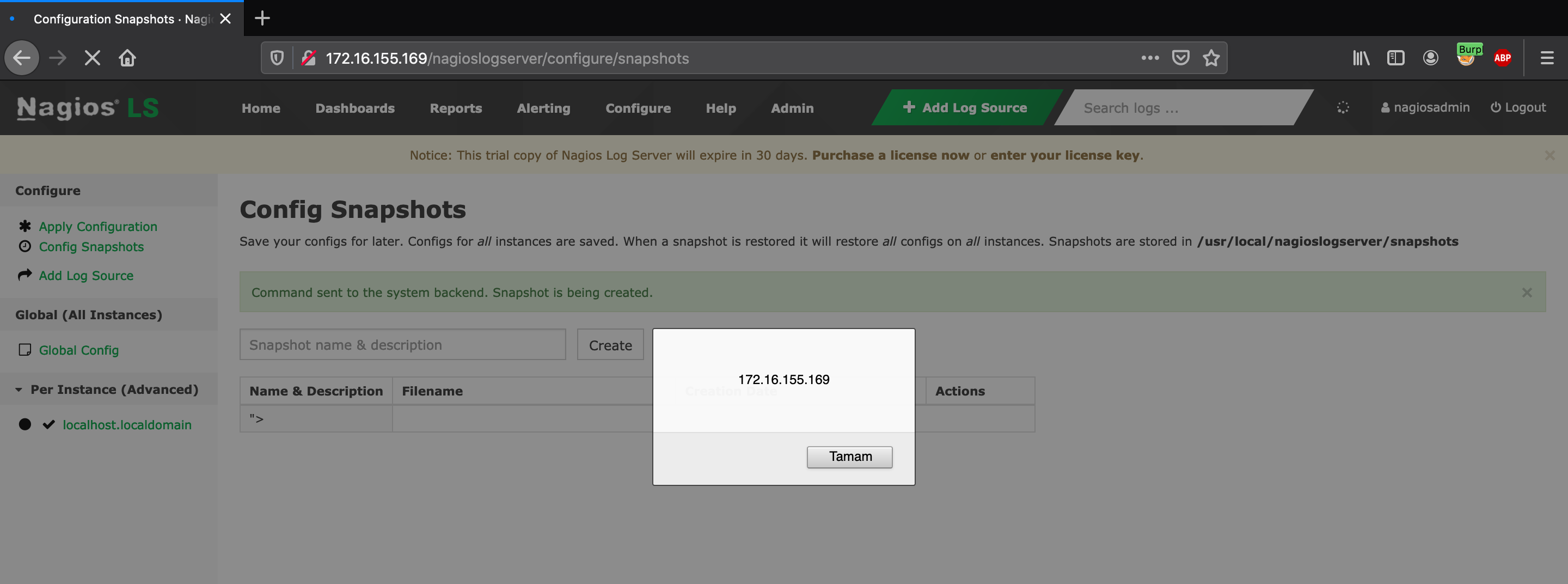This screenshot has width=1568, height=584.
Task: Click the tracking protection shield icon
Action: 277,58
